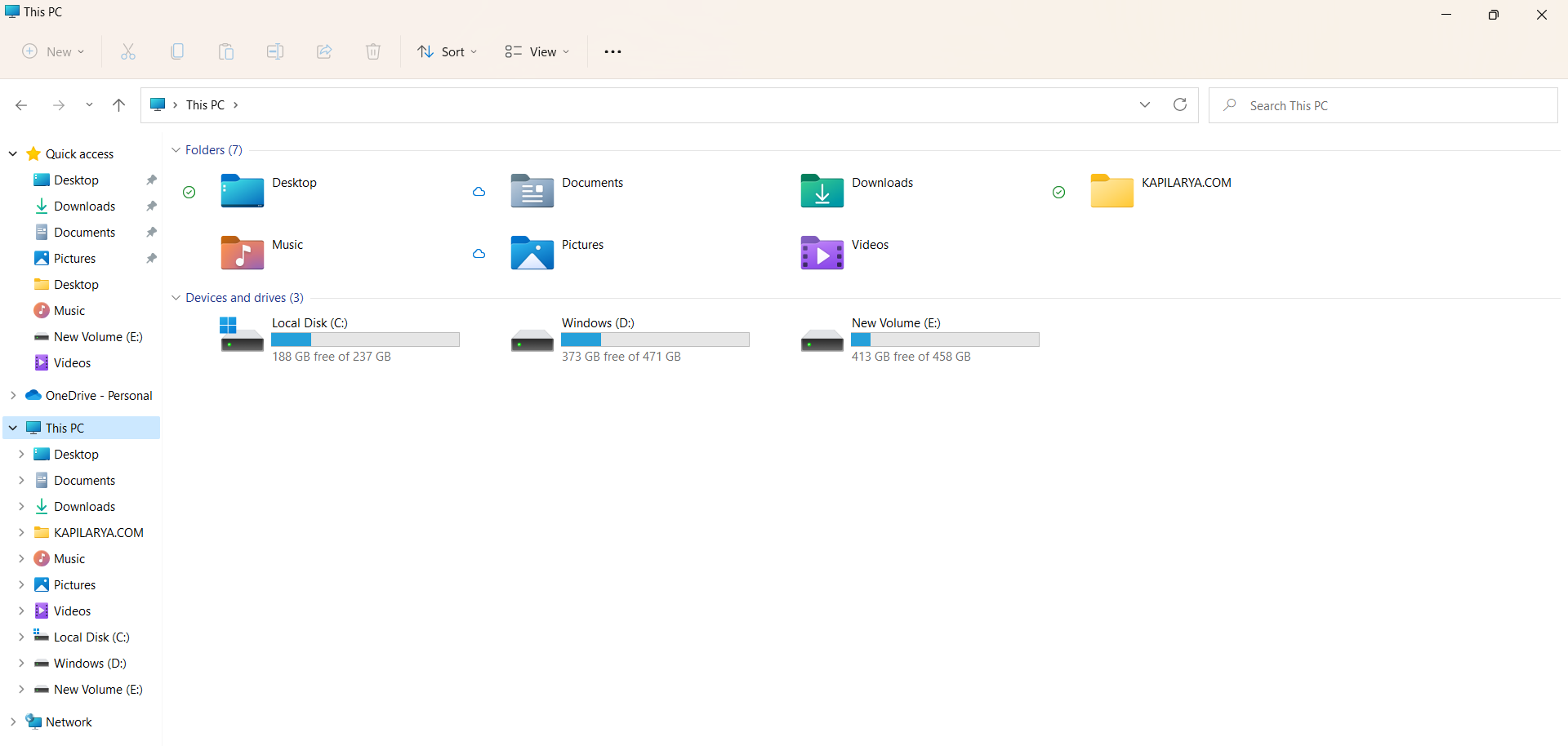Screen dimensions: 1568x746
Task: Click the Share icon in toolbar
Action: pyautogui.click(x=324, y=51)
